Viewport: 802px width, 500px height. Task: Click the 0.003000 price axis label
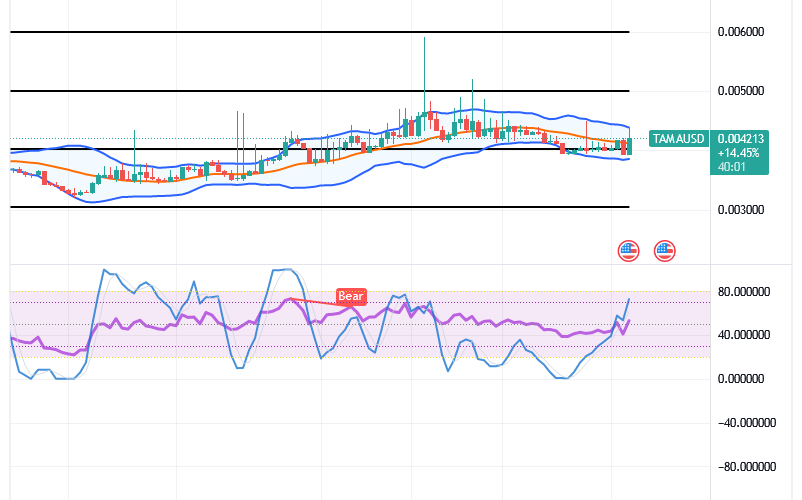tap(741, 210)
